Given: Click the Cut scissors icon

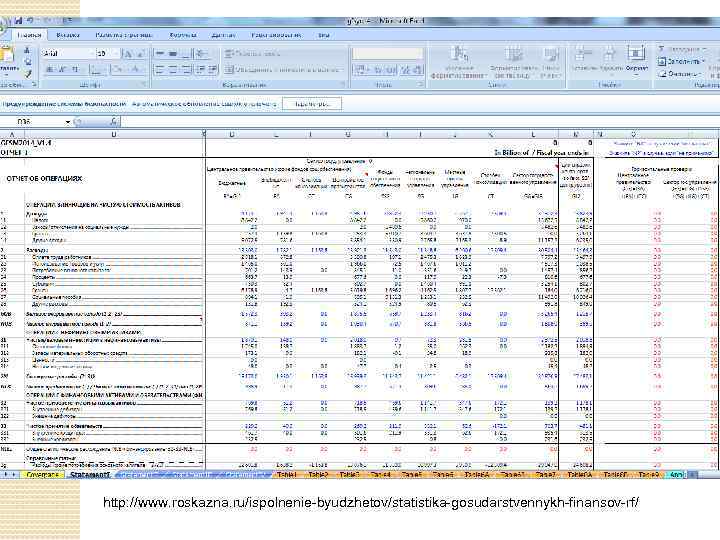Looking at the screenshot, I should (x=27, y=51).
